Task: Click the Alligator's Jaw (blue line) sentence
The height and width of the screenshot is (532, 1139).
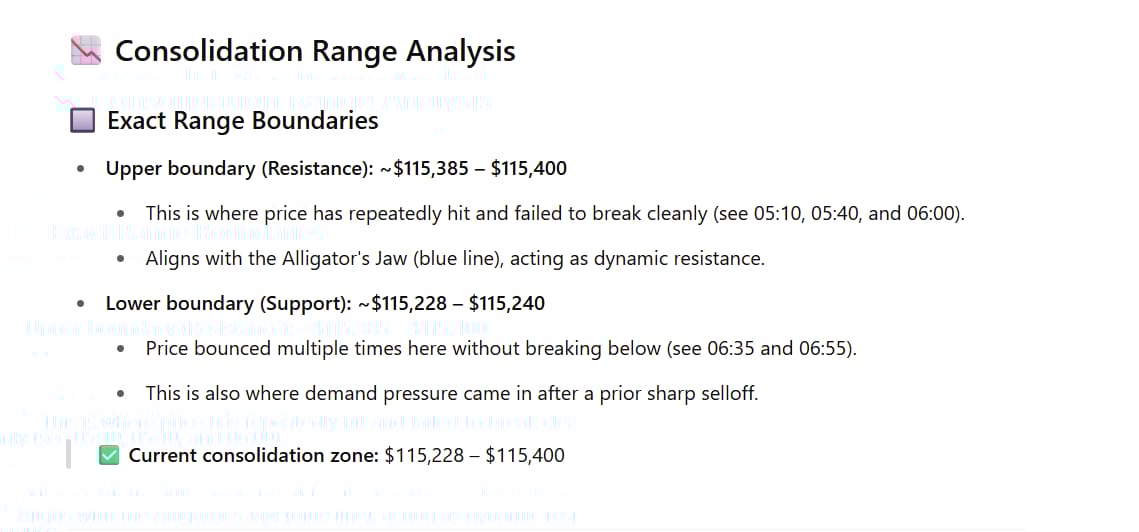Action: pyautogui.click(x=455, y=259)
